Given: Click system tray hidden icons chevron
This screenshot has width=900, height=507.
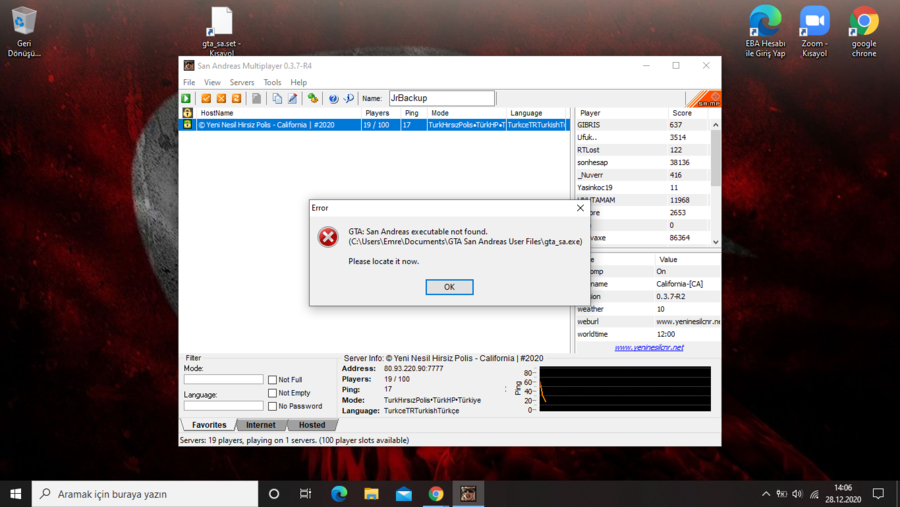Looking at the screenshot, I should point(766,494).
